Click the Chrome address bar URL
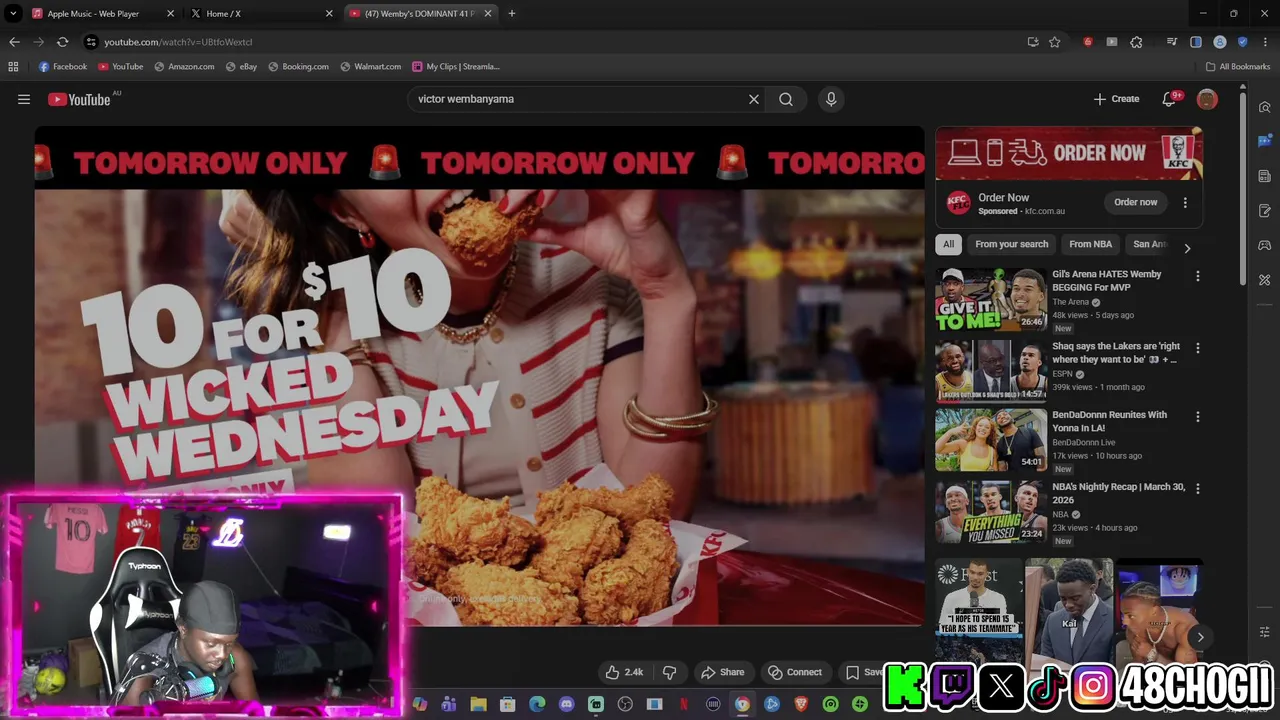 coord(178,42)
